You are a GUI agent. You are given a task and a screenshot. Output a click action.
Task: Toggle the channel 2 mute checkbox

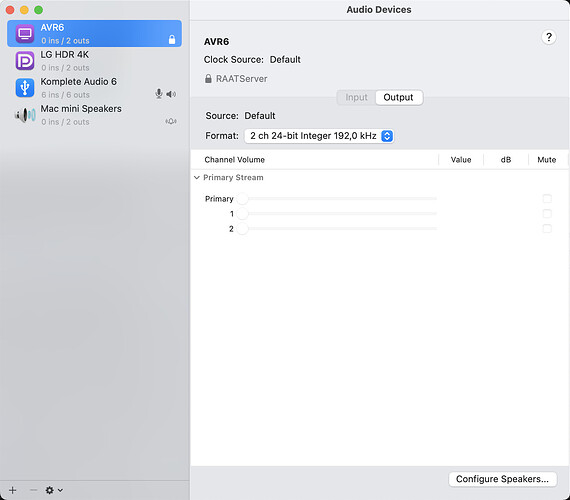click(x=547, y=228)
